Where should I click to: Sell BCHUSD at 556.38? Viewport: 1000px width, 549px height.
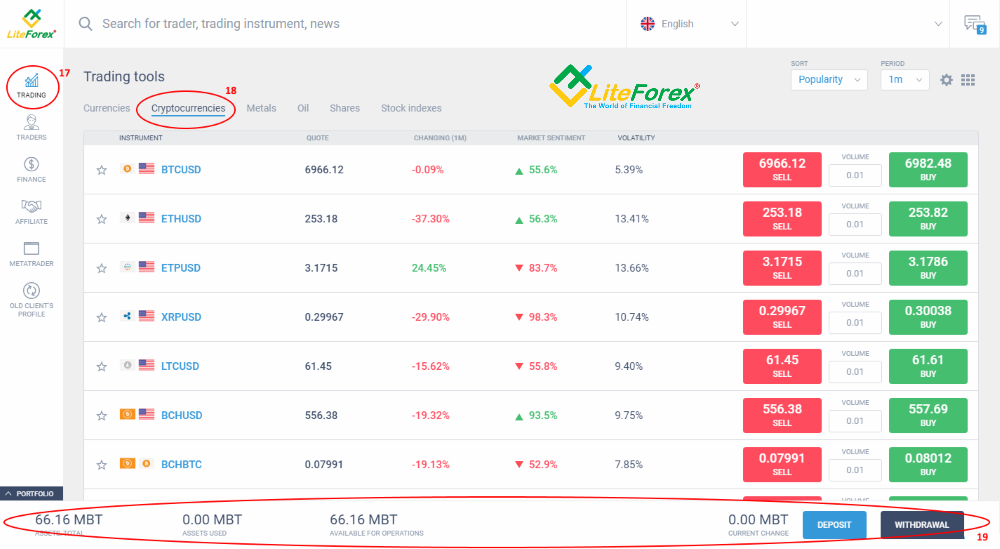click(x=782, y=415)
